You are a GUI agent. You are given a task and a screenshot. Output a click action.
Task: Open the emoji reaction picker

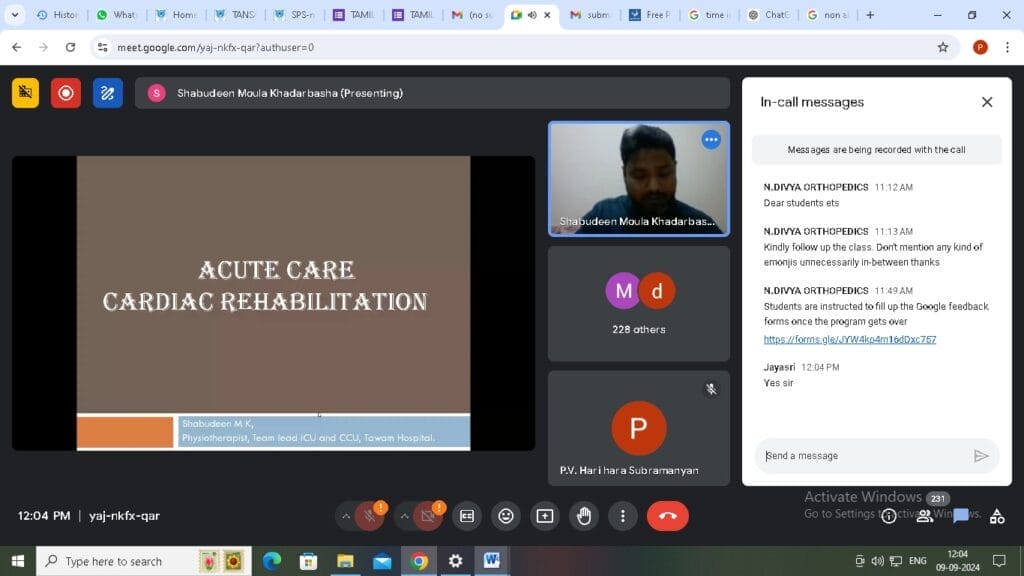click(506, 516)
